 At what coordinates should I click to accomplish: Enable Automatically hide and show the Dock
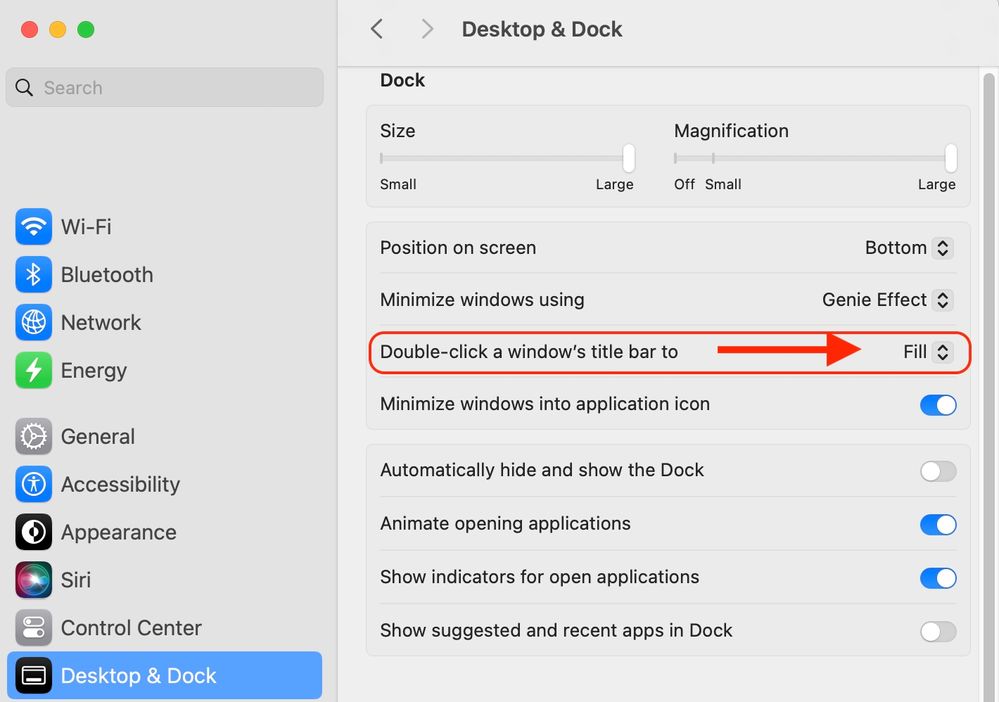[938, 471]
